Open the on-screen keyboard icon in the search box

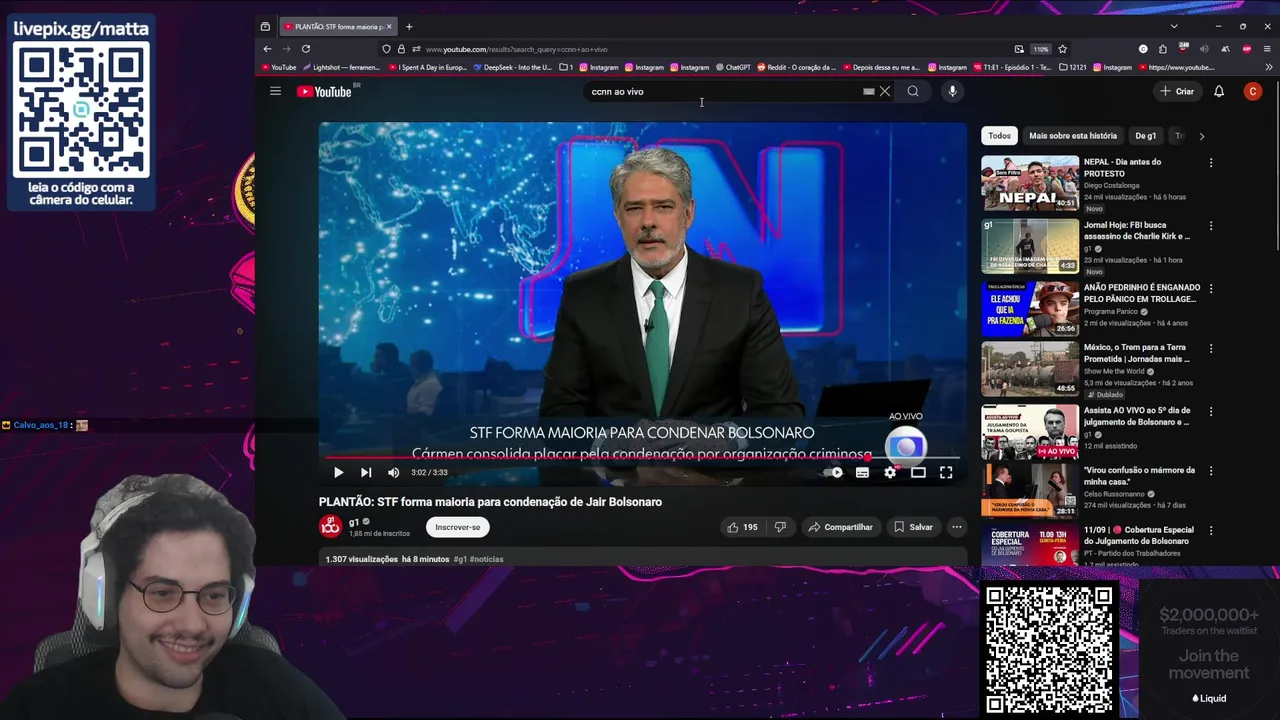[869, 91]
